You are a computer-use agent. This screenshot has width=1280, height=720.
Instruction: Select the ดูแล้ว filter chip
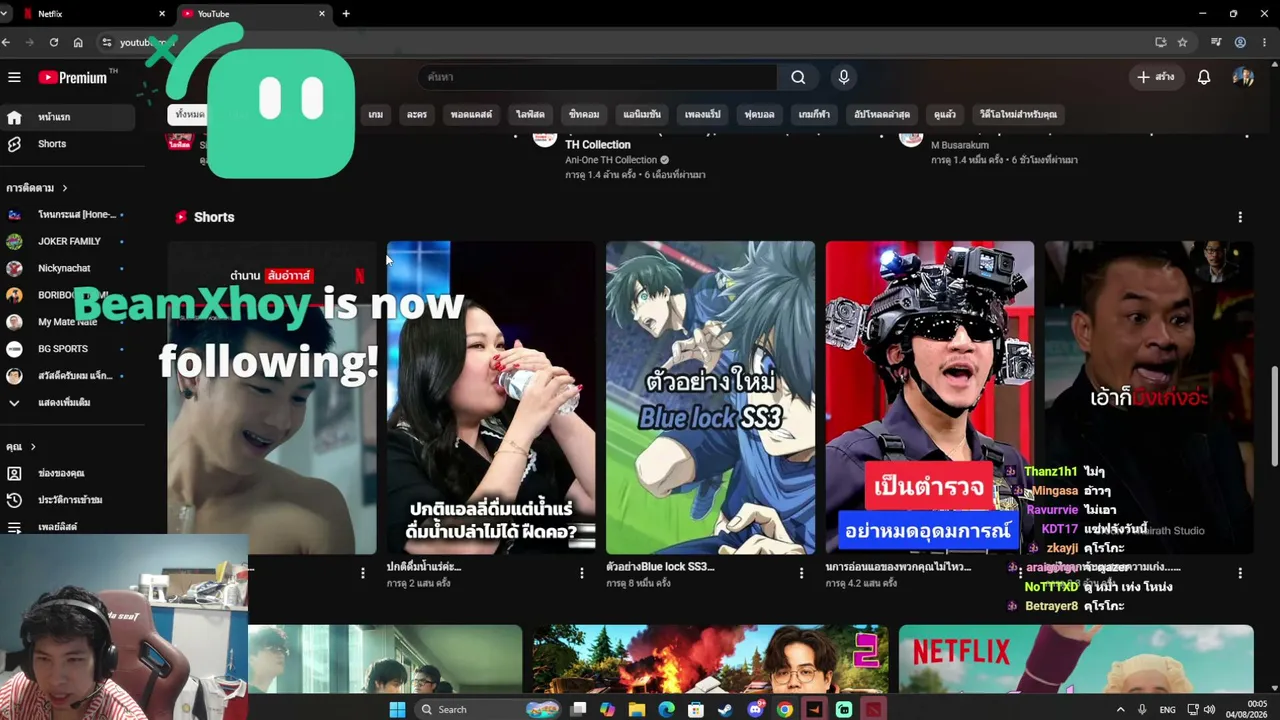pyautogui.click(x=945, y=114)
